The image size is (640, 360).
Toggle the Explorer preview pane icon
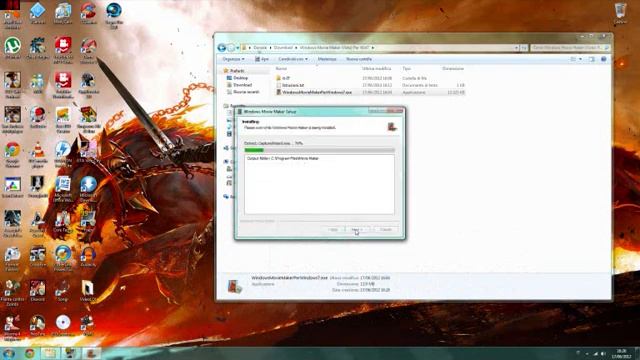[x=592, y=59]
